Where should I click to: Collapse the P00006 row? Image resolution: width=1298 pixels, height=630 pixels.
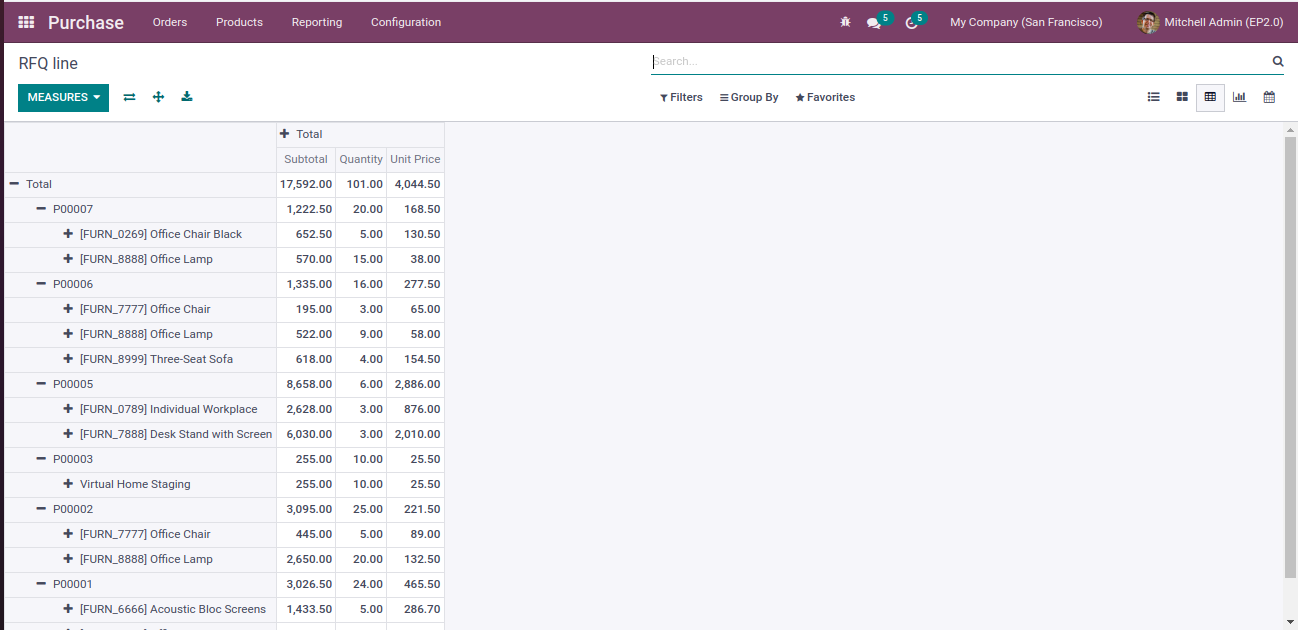point(41,284)
